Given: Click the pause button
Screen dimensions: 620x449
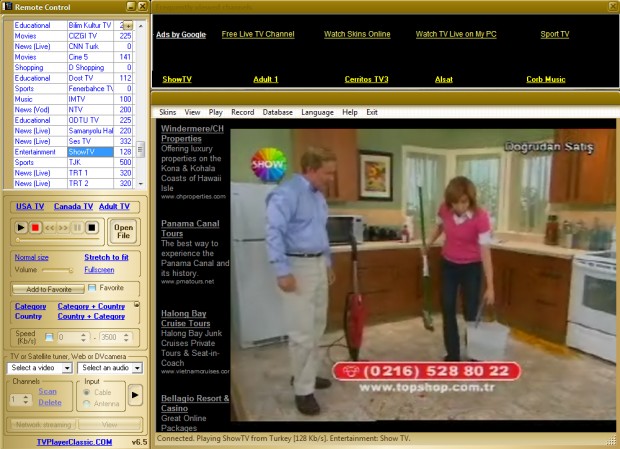Looking at the screenshot, I should (78, 228).
